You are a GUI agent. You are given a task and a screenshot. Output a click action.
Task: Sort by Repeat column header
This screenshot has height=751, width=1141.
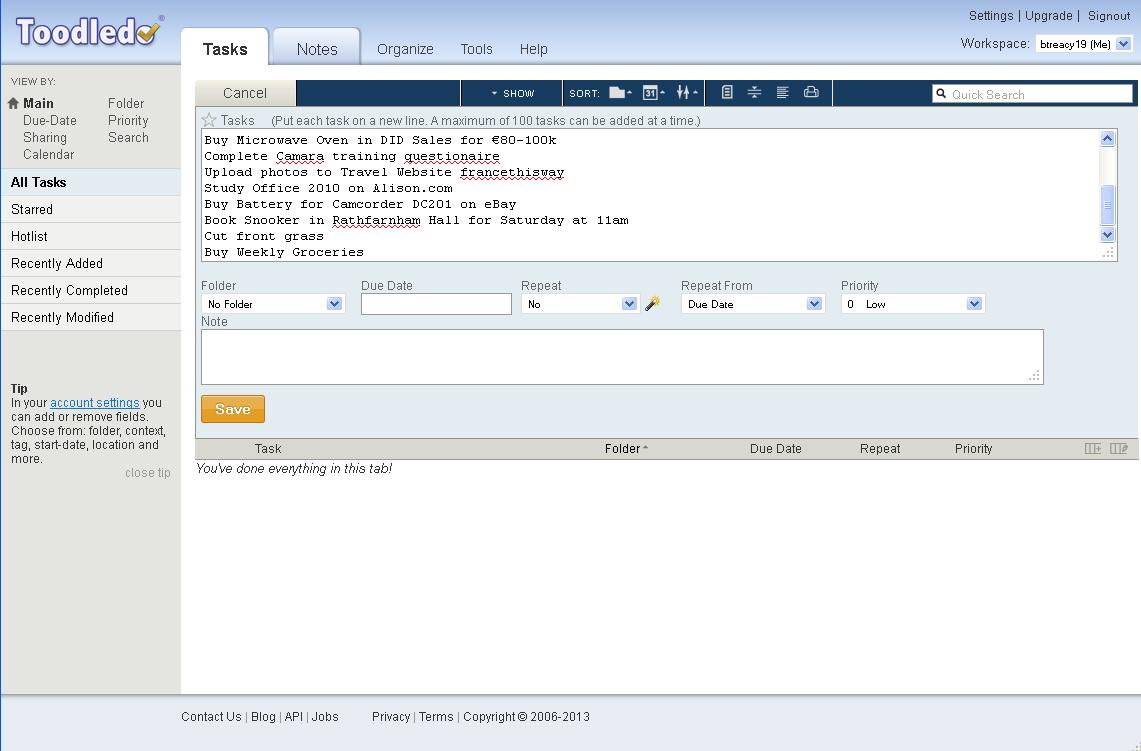point(880,448)
